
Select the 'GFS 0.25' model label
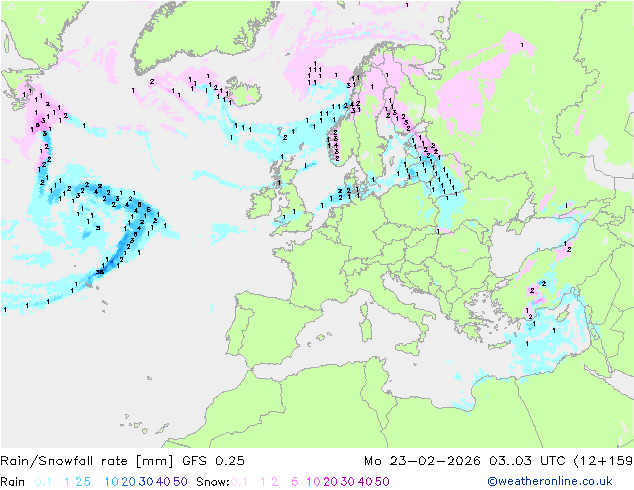[213, 461]
